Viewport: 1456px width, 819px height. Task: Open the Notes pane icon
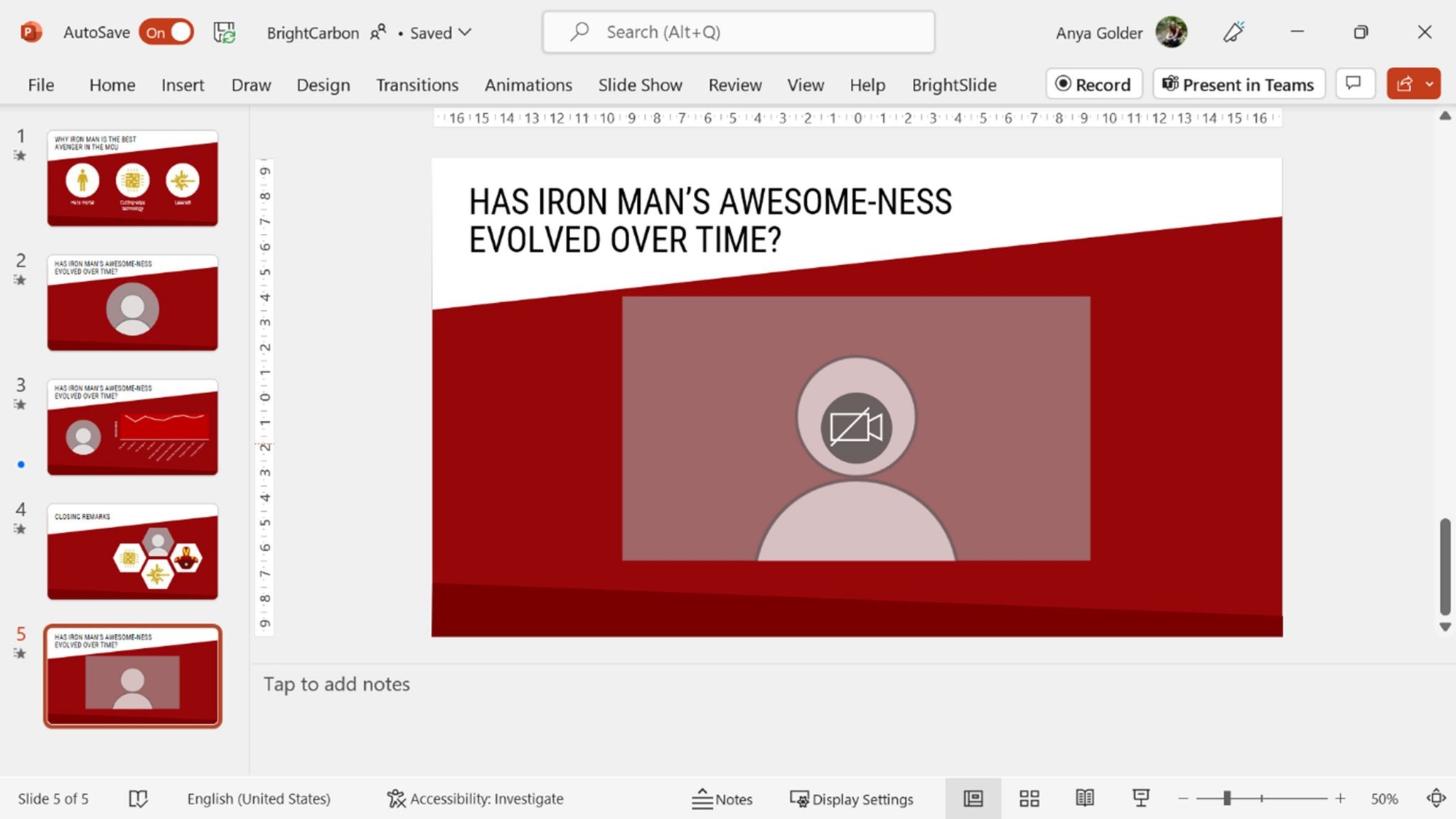coord(723,798)
